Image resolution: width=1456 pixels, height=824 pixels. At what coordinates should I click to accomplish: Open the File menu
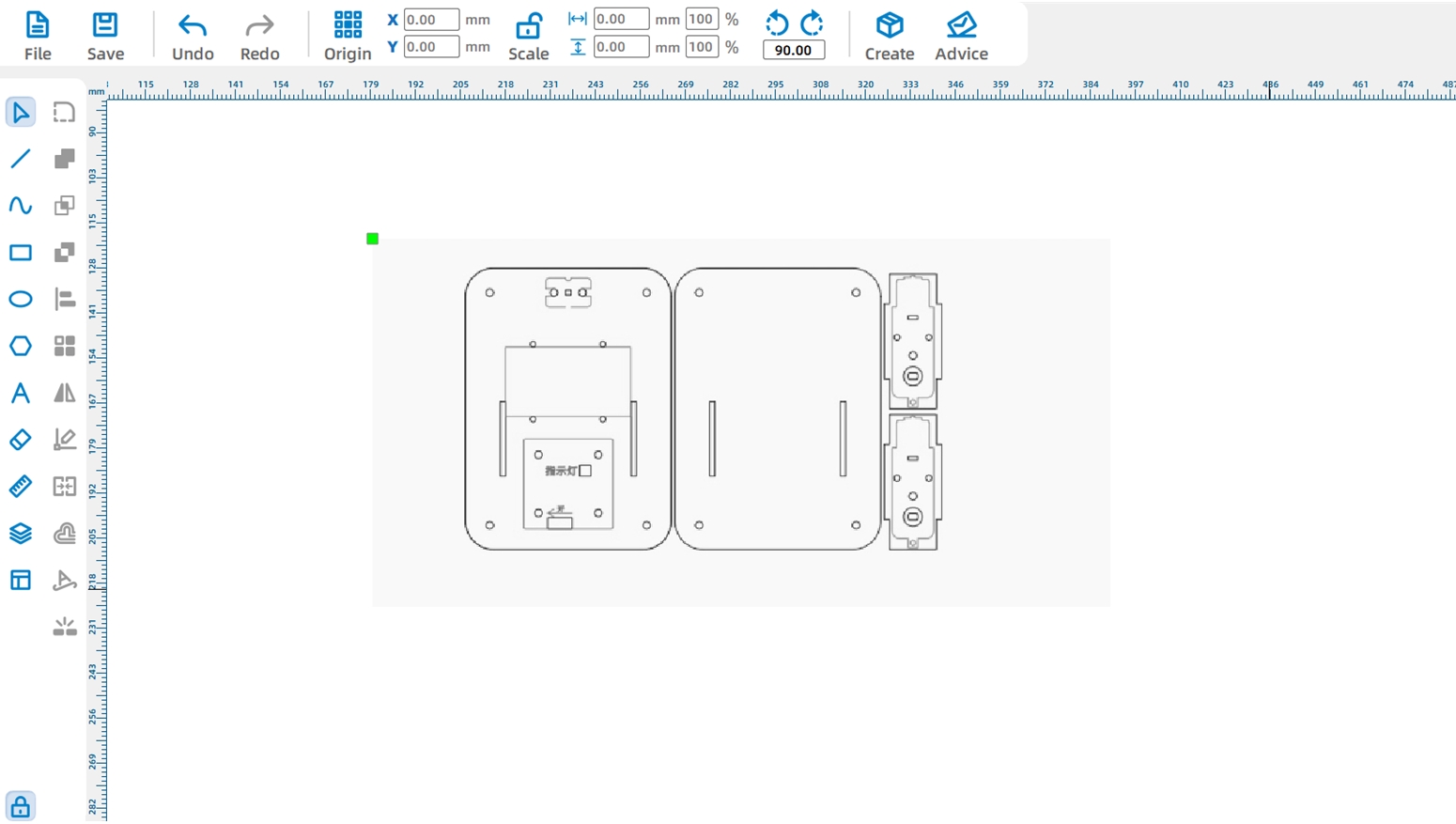(x=38, y=37)
